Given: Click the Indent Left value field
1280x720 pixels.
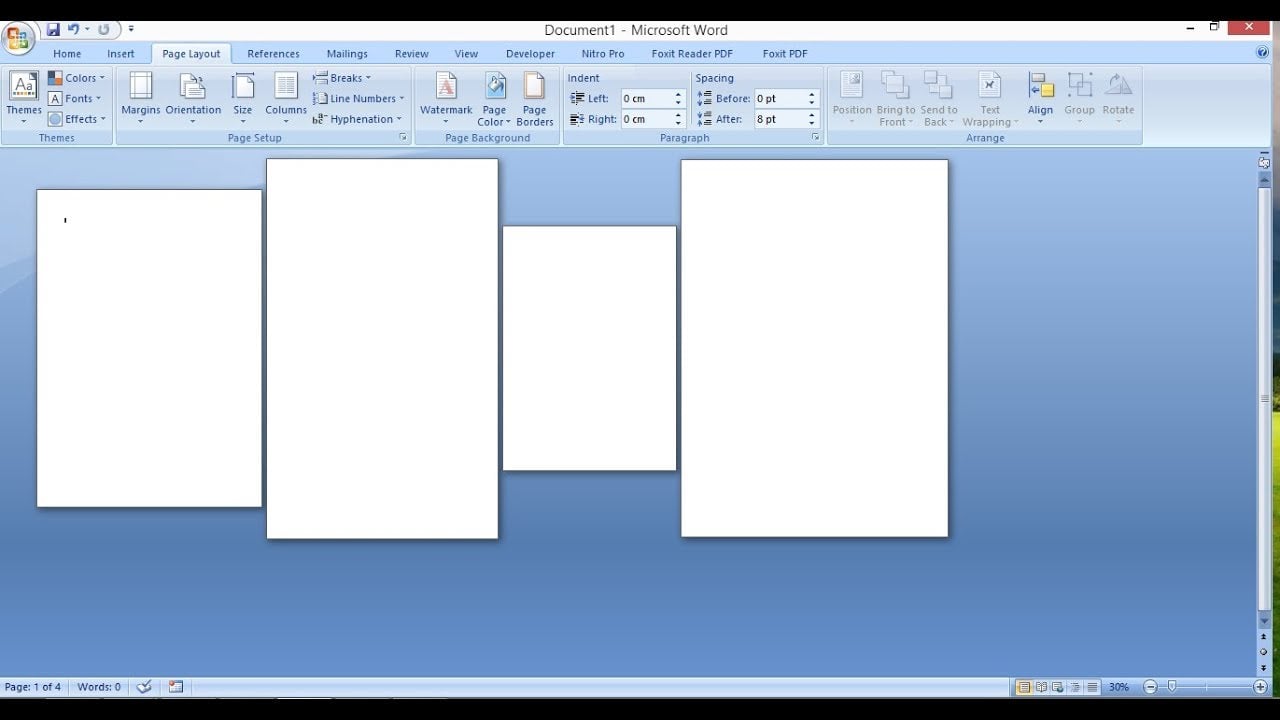Looking at the screenshot, I should 646,99.
